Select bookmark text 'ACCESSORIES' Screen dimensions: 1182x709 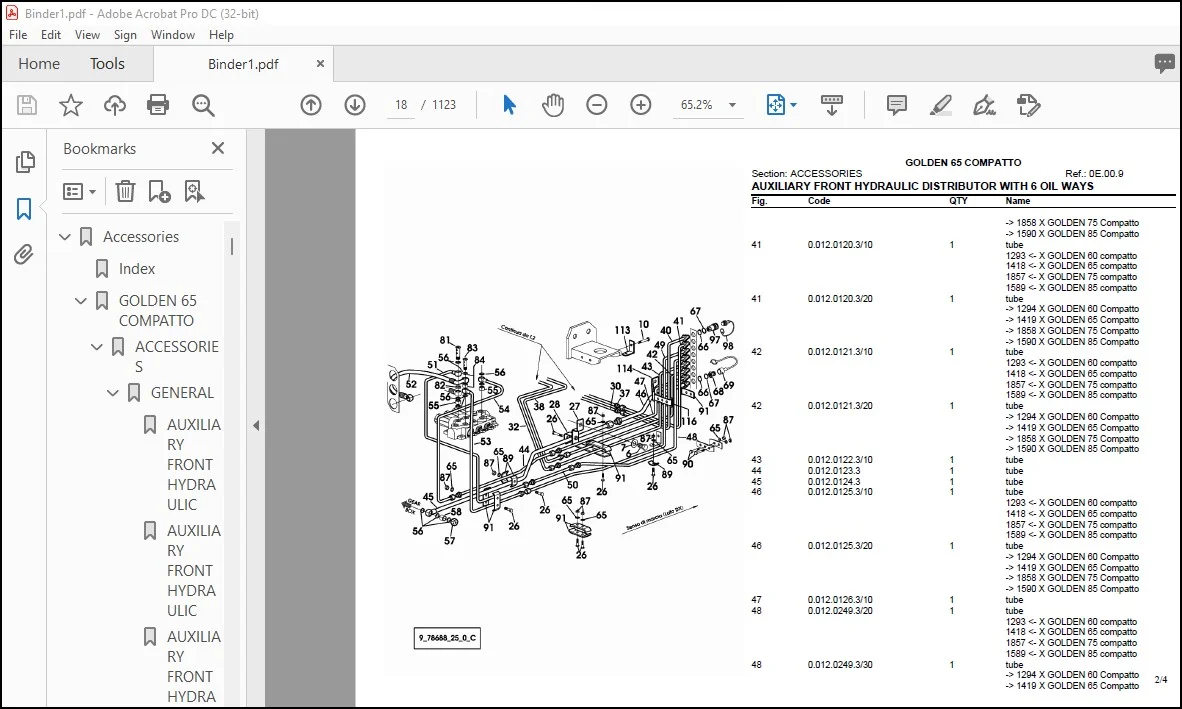(x=176, y=356)
